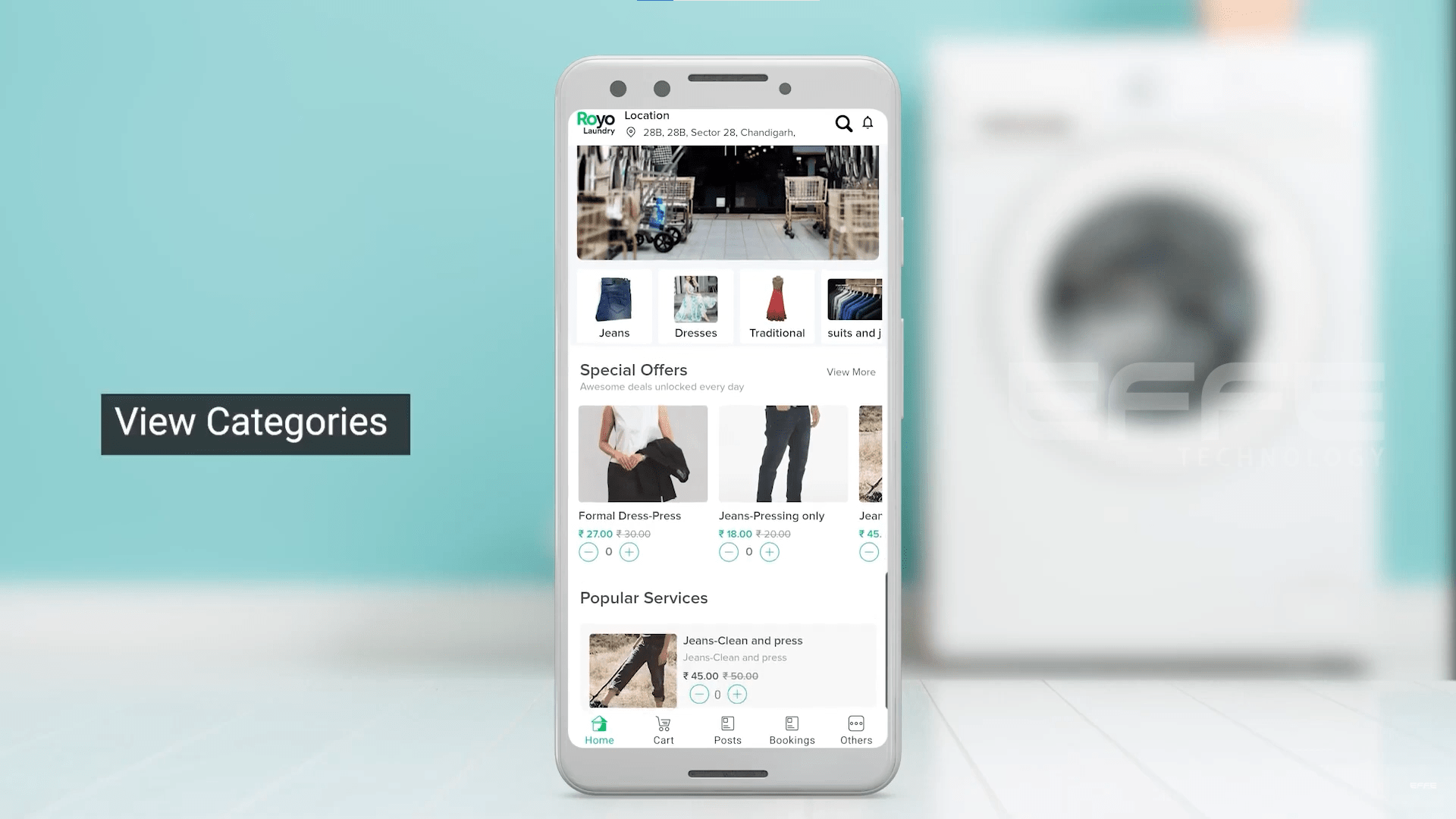Screen dimensions: 1456x819
Task: Tap View More under Special Offers
Action: pyautogui.click(x=851, y=372)
